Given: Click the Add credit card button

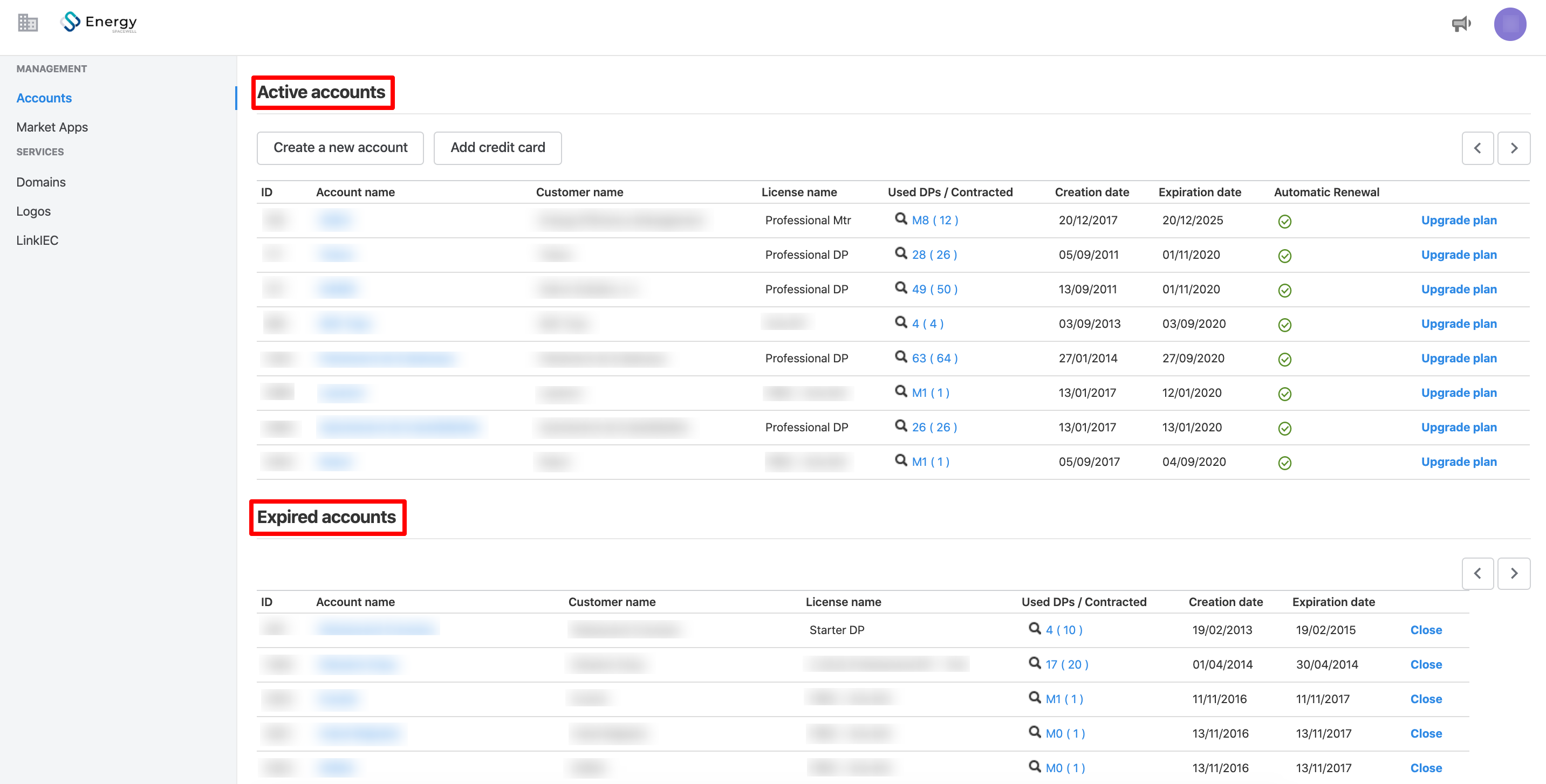Looking at the screenshot, I should 497,148.
